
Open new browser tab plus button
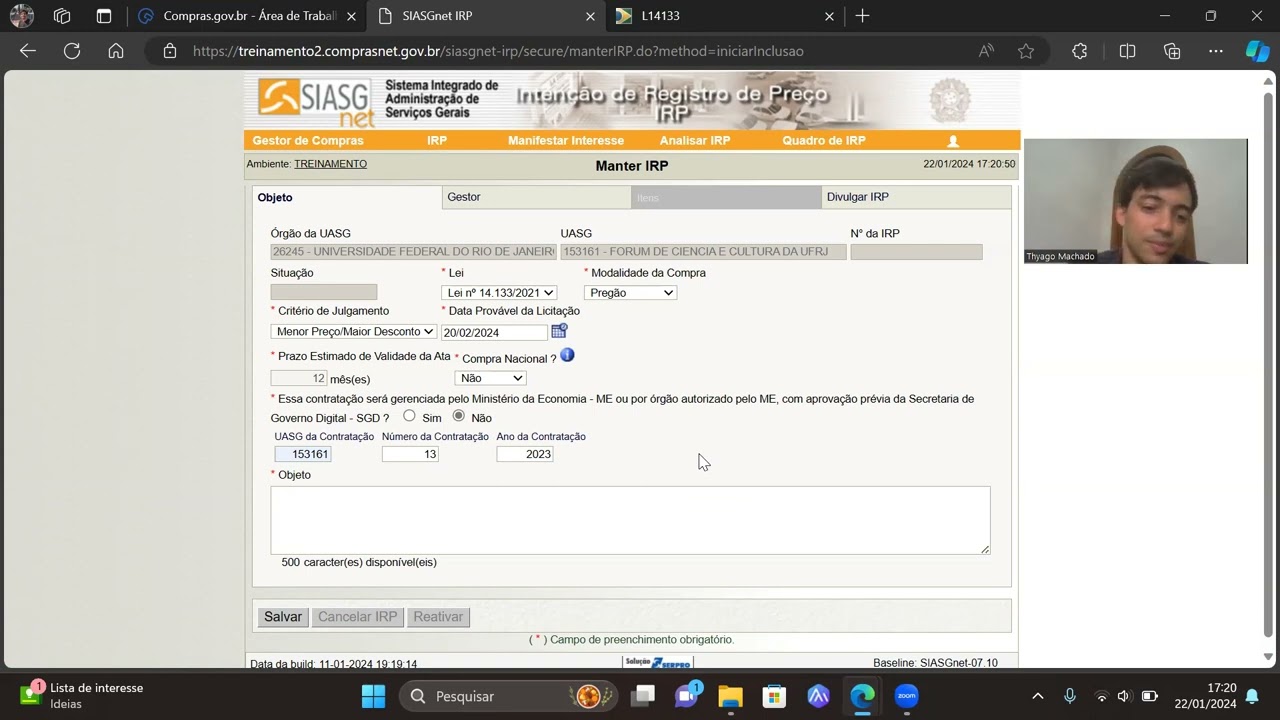[x=862, y=16]
